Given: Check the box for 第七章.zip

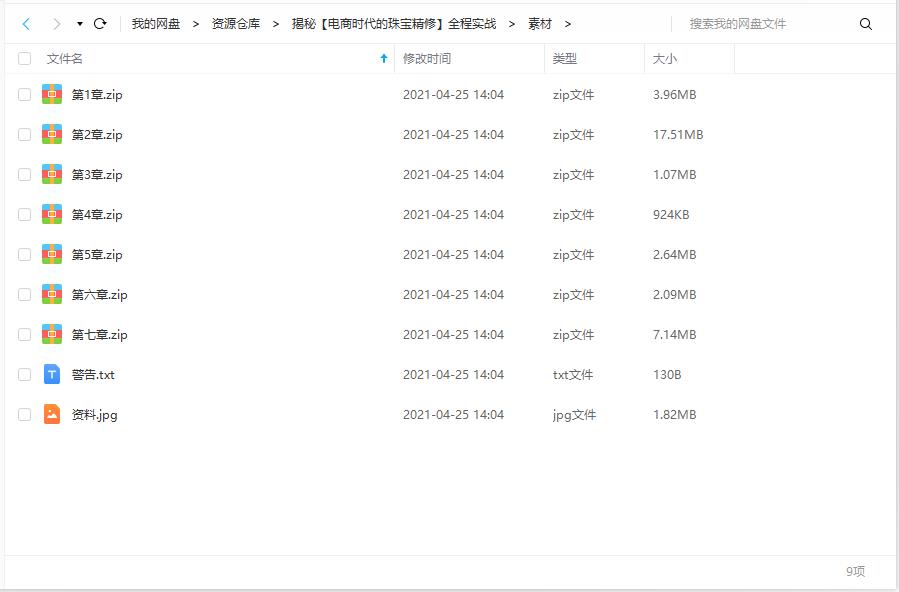Looking at the screenshot, I should (25, 335).
